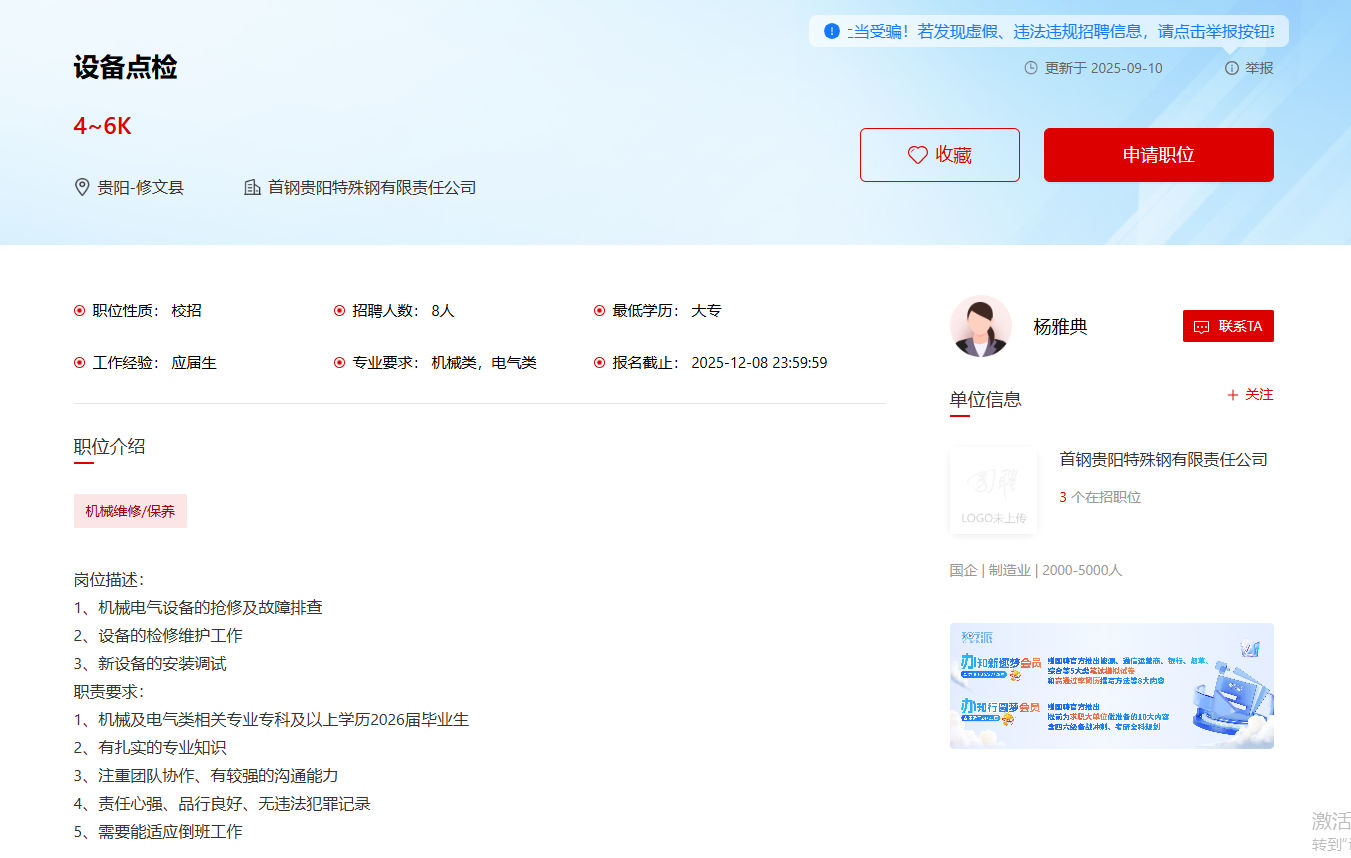Click line 机械电气设备的抢修及故障排查
The width and height of the screenshot is (1351, 858).
click(210, 607)
